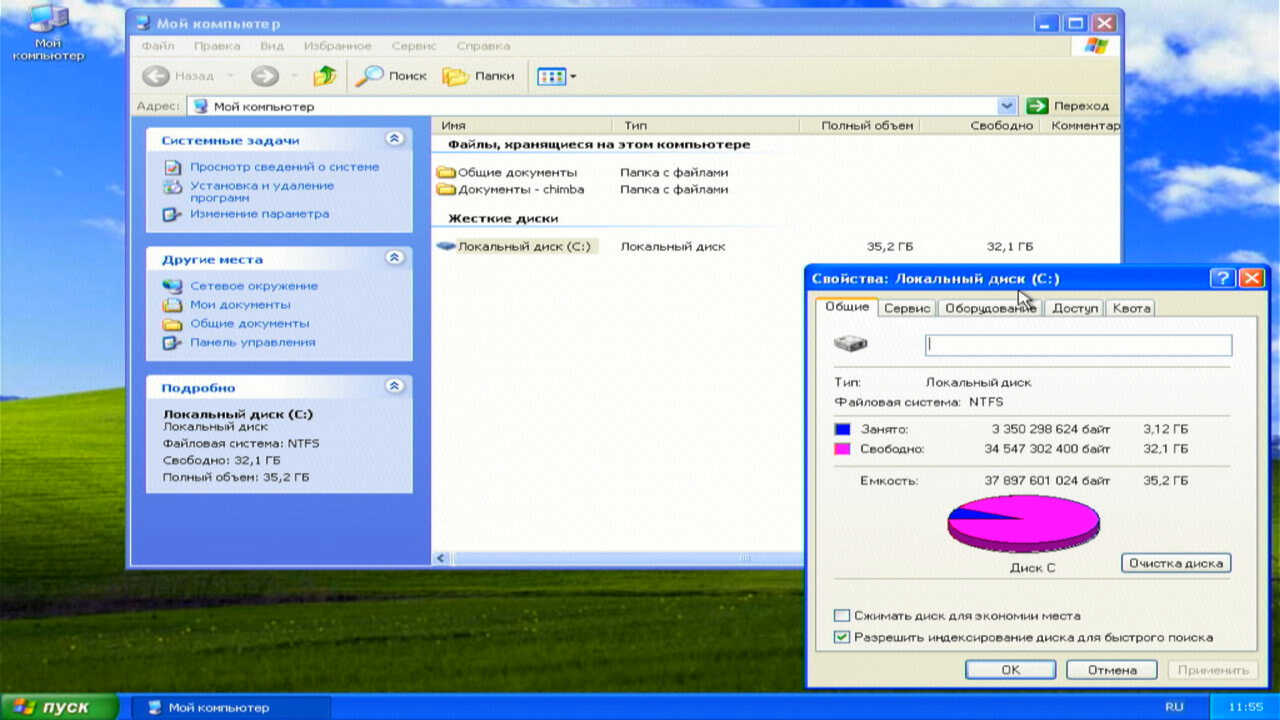Image resolution: width=1280 pixels, height=720 pixels.
Task: Open Общие документы in Другие места
Action: [x=250, y=323]
